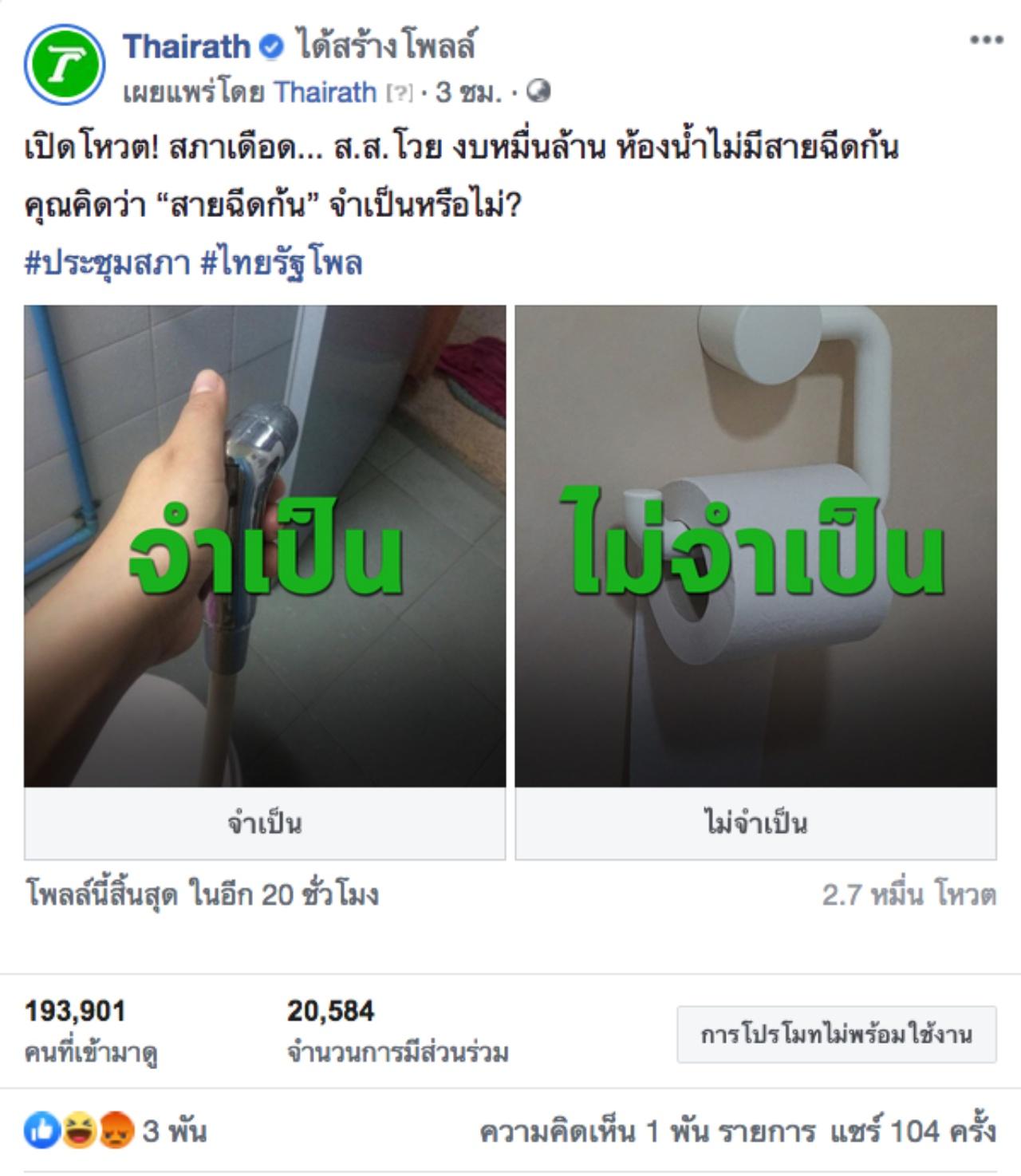Click the Thairath green logo avatar

click(x=64, y=65)
